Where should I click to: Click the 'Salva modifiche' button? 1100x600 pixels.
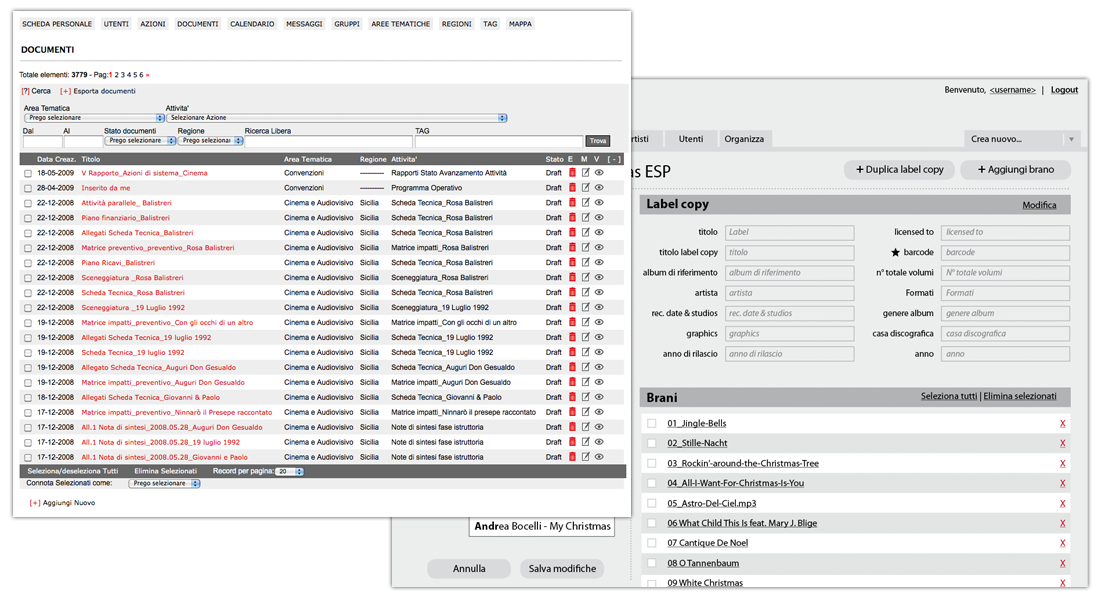click(562, 568)
